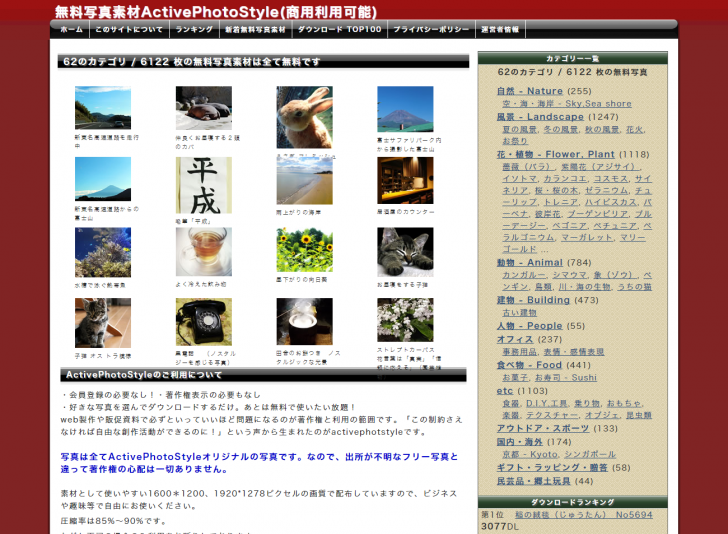Open ギフト・ラッピング・贈答 category
The height and width of the screenshot is (534, 728).
552,468
